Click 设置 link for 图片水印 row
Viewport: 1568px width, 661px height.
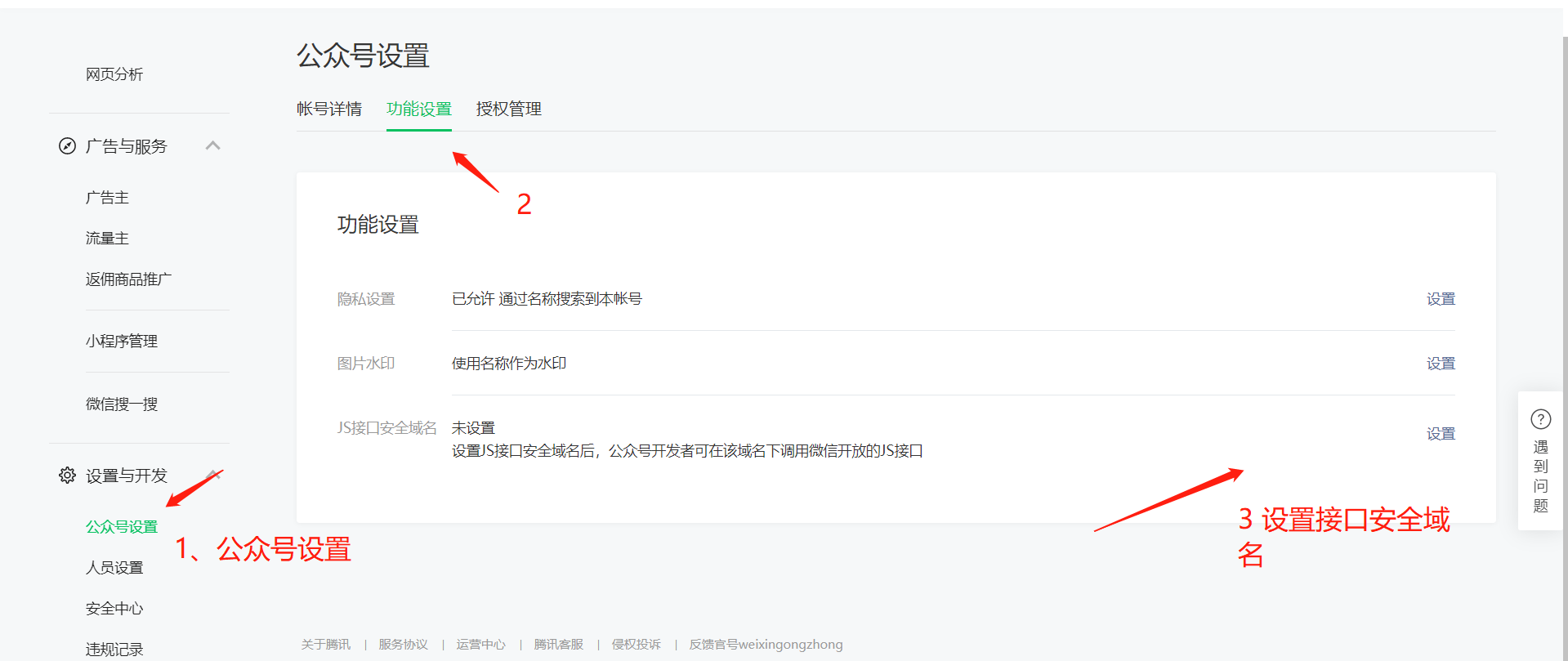click(1441, 364)
